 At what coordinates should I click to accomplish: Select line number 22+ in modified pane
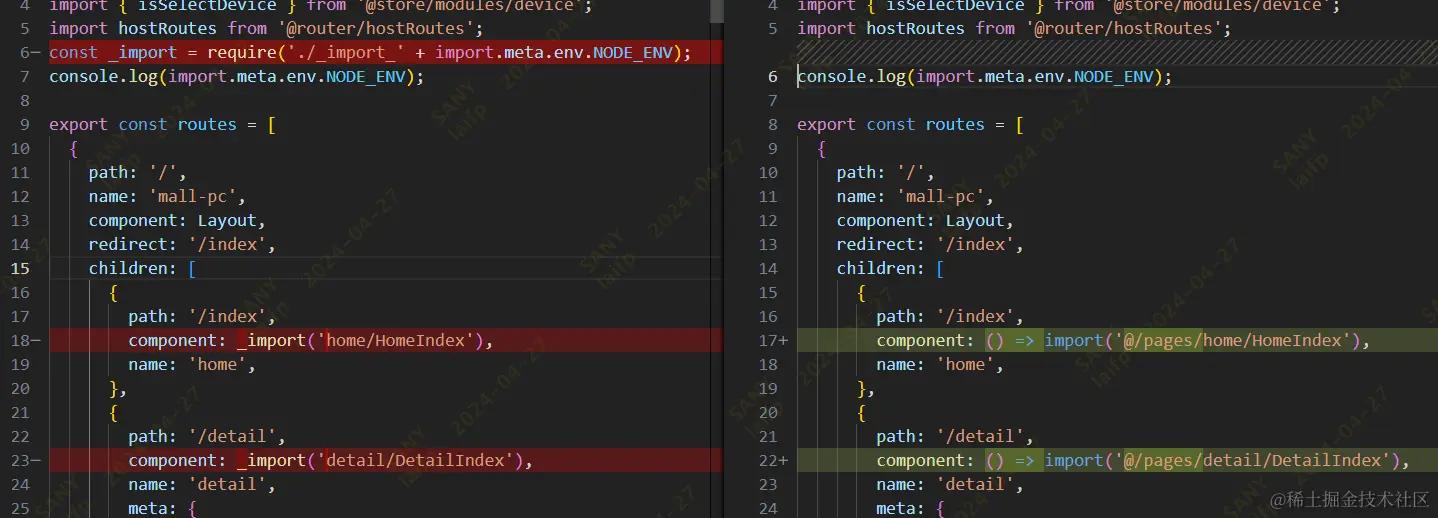772,460
